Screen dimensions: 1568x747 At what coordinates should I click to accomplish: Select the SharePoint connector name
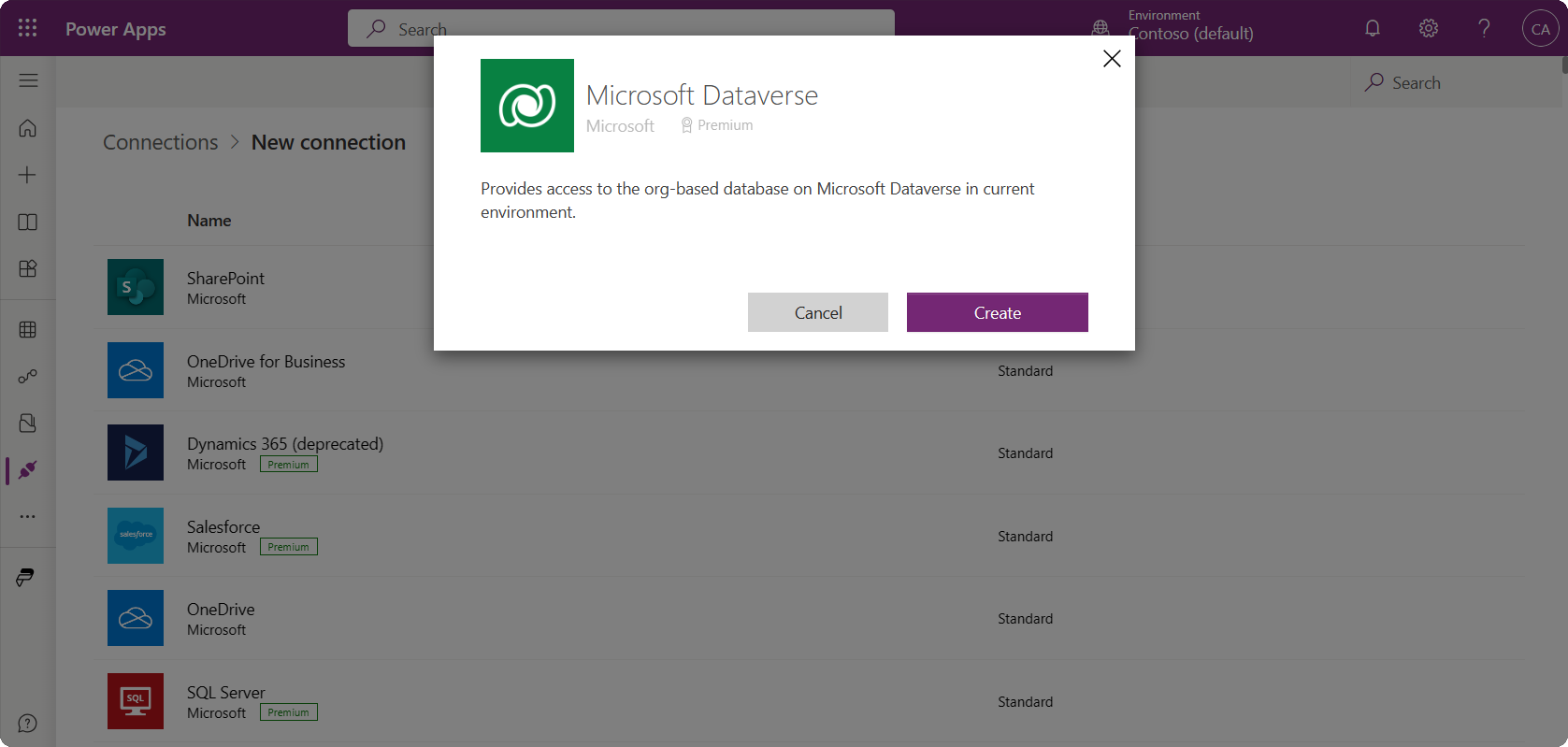pyautogui.click(x=225, y=279)
